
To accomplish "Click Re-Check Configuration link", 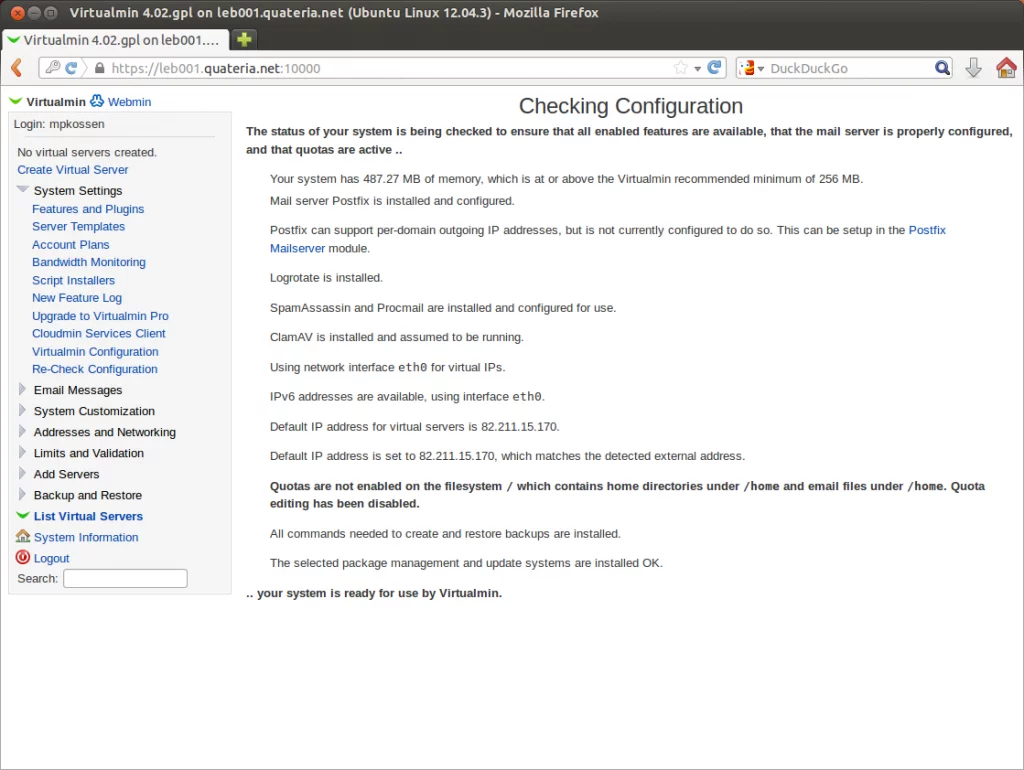I will (x=95, y=370).
